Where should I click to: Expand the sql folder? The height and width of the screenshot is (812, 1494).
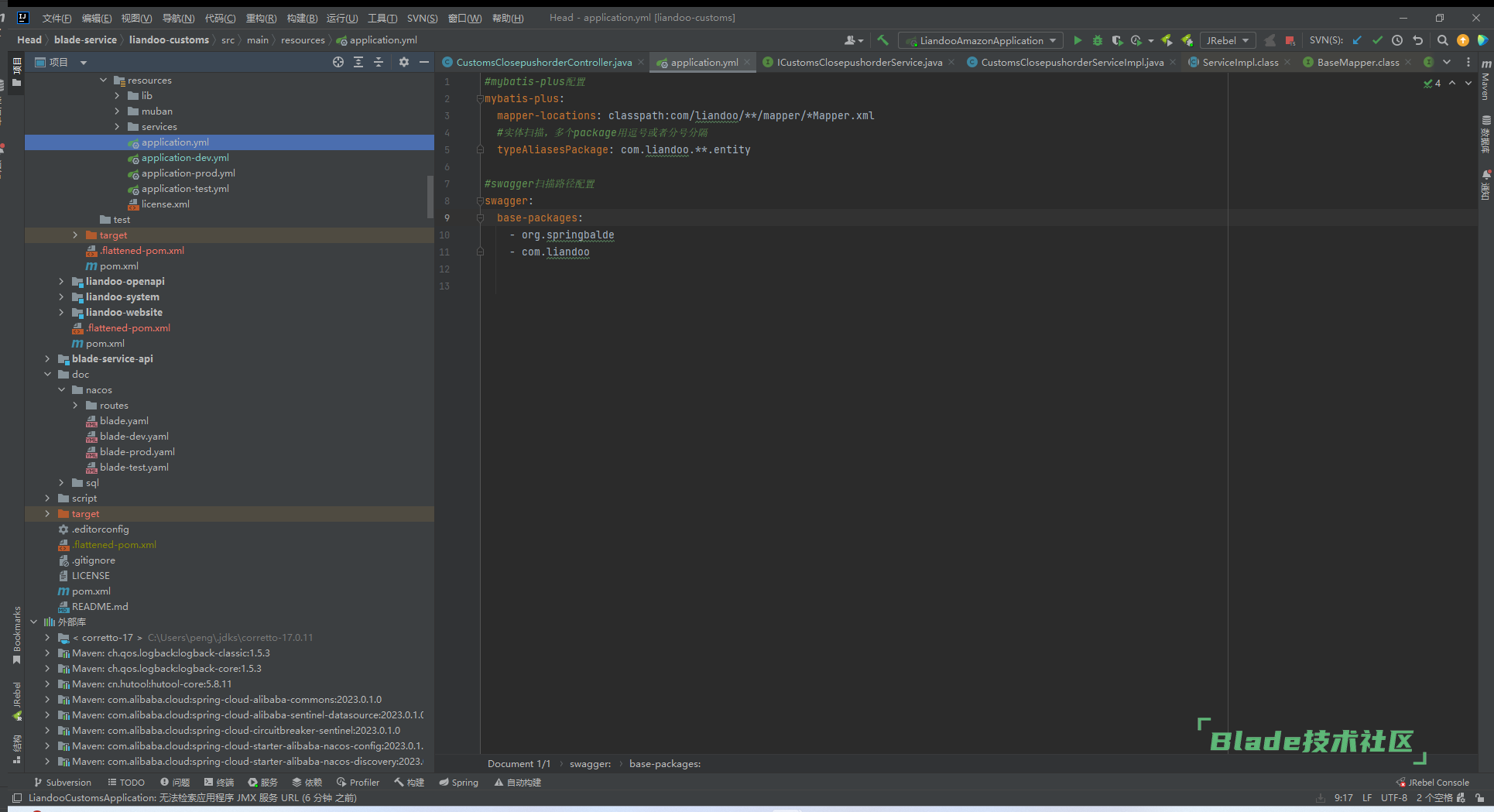coord(62,483)
